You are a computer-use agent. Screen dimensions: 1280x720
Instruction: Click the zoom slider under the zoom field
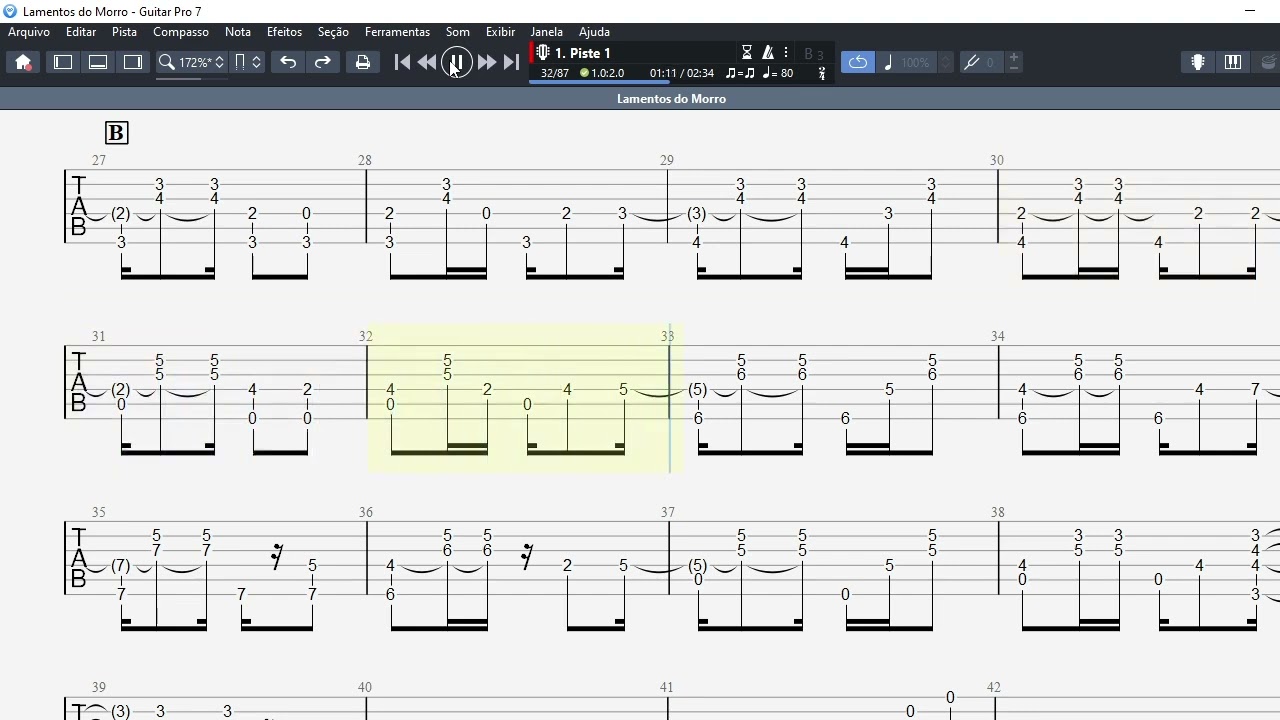[x=192, y=78]
